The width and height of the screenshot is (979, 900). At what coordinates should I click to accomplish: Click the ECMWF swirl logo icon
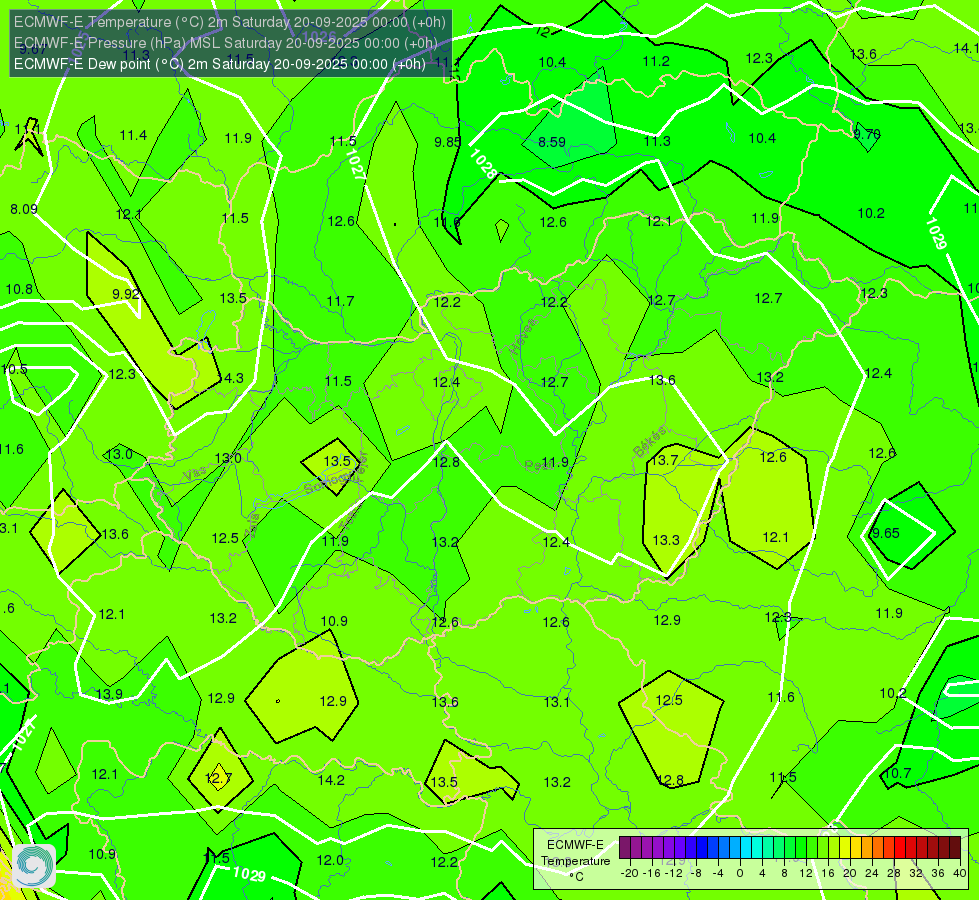click(34, 866)
